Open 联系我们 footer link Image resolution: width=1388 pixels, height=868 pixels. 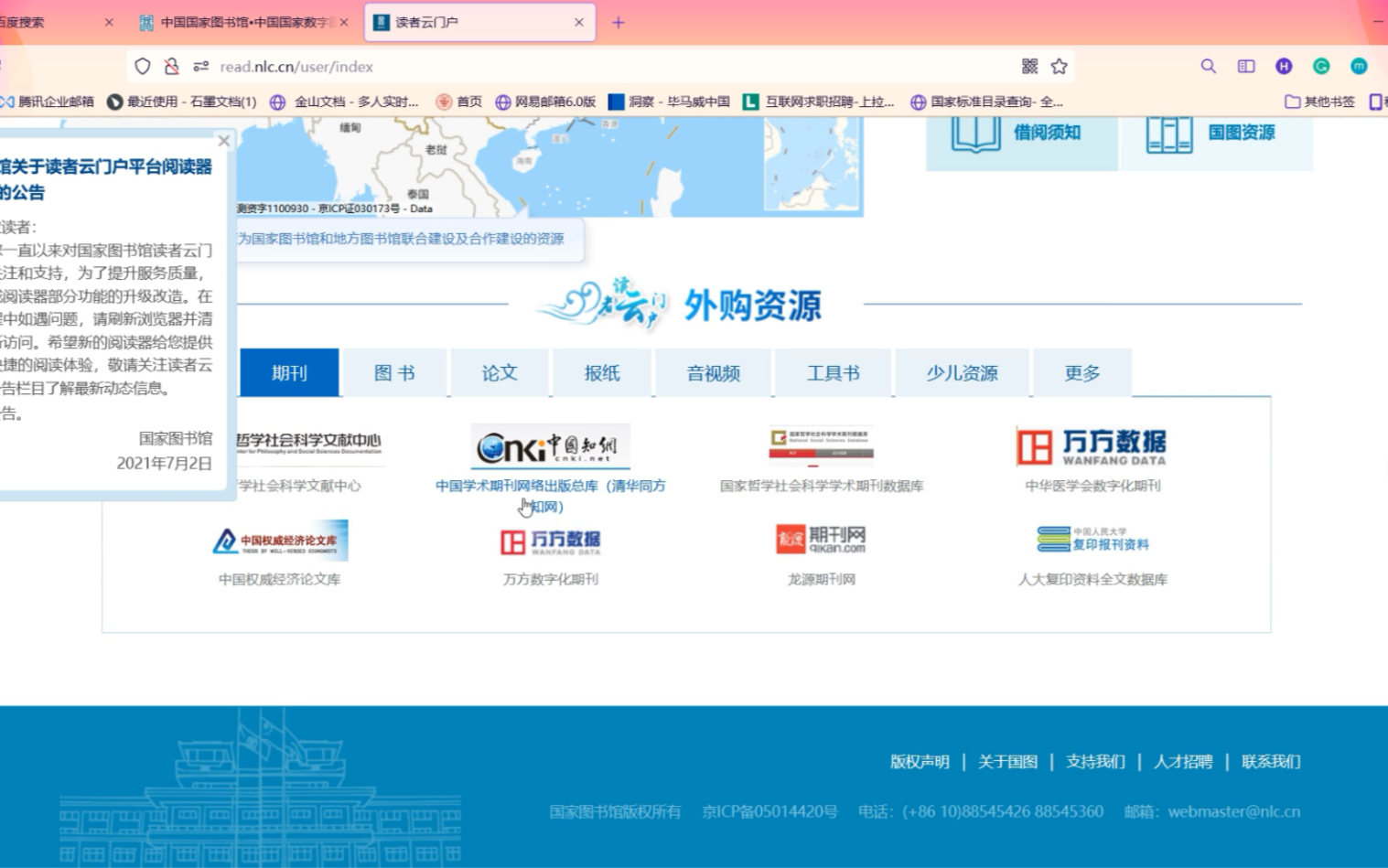point(1270,761)
